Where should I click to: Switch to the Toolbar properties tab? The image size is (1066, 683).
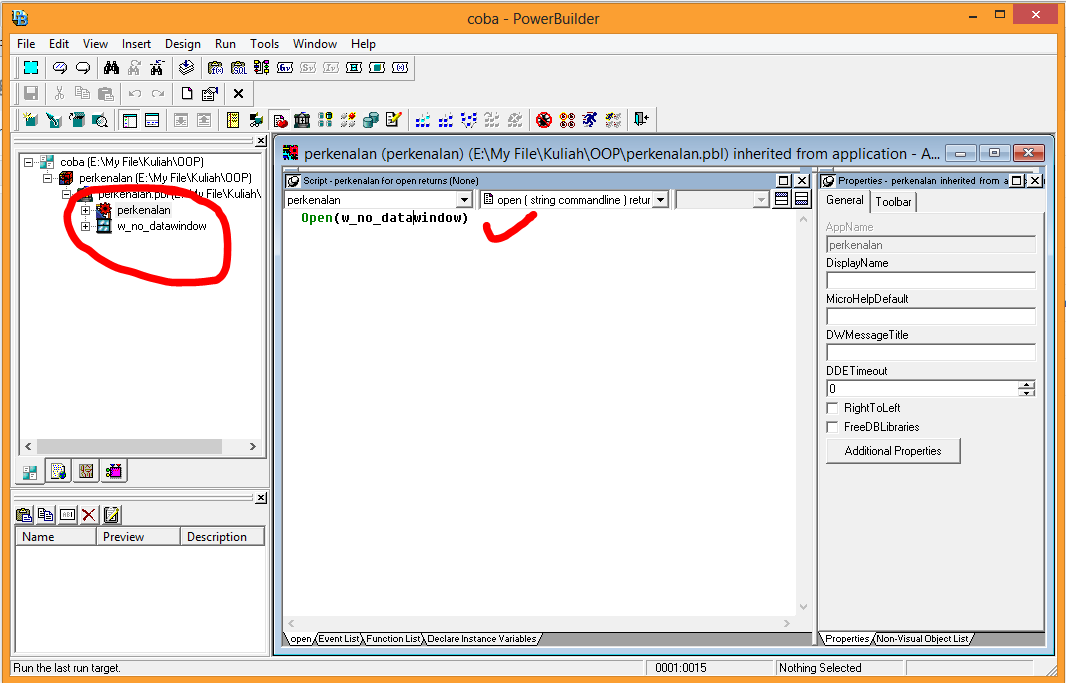tap(893, 202)
